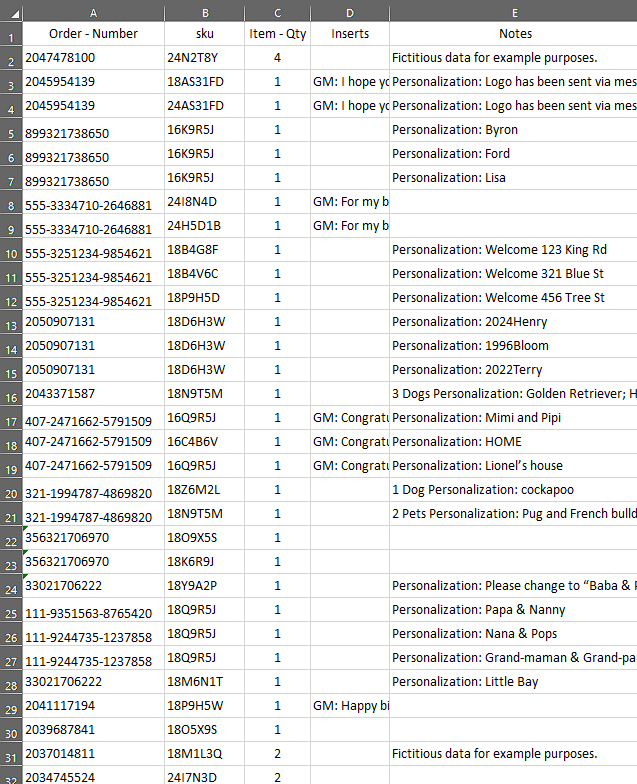Select column A header
This screenshot has width=637, height=784.
pos(93,11)
